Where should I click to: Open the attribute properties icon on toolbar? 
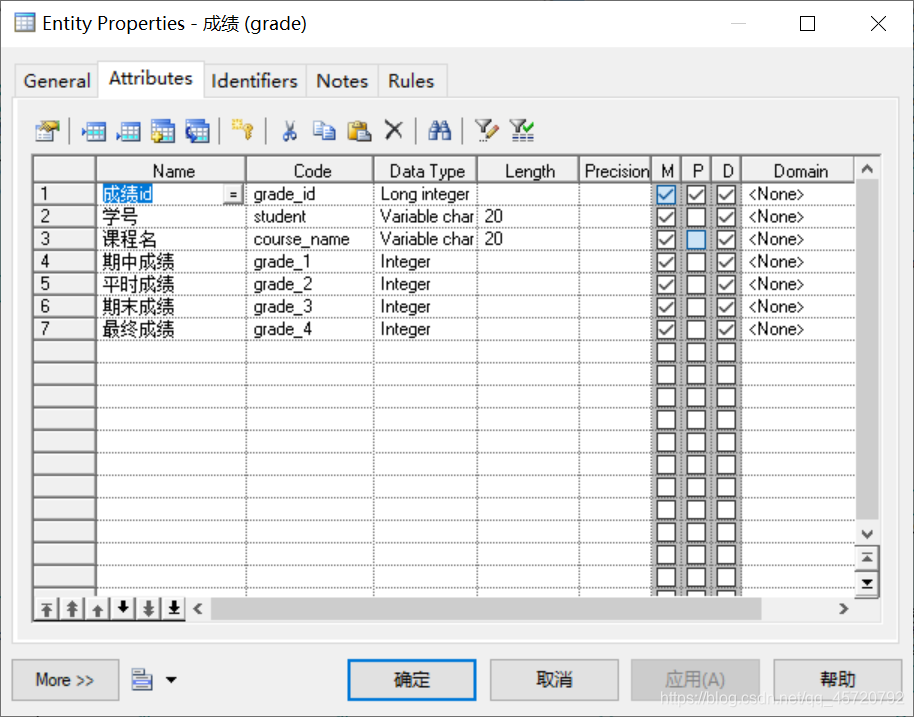(x=46, y=130)
